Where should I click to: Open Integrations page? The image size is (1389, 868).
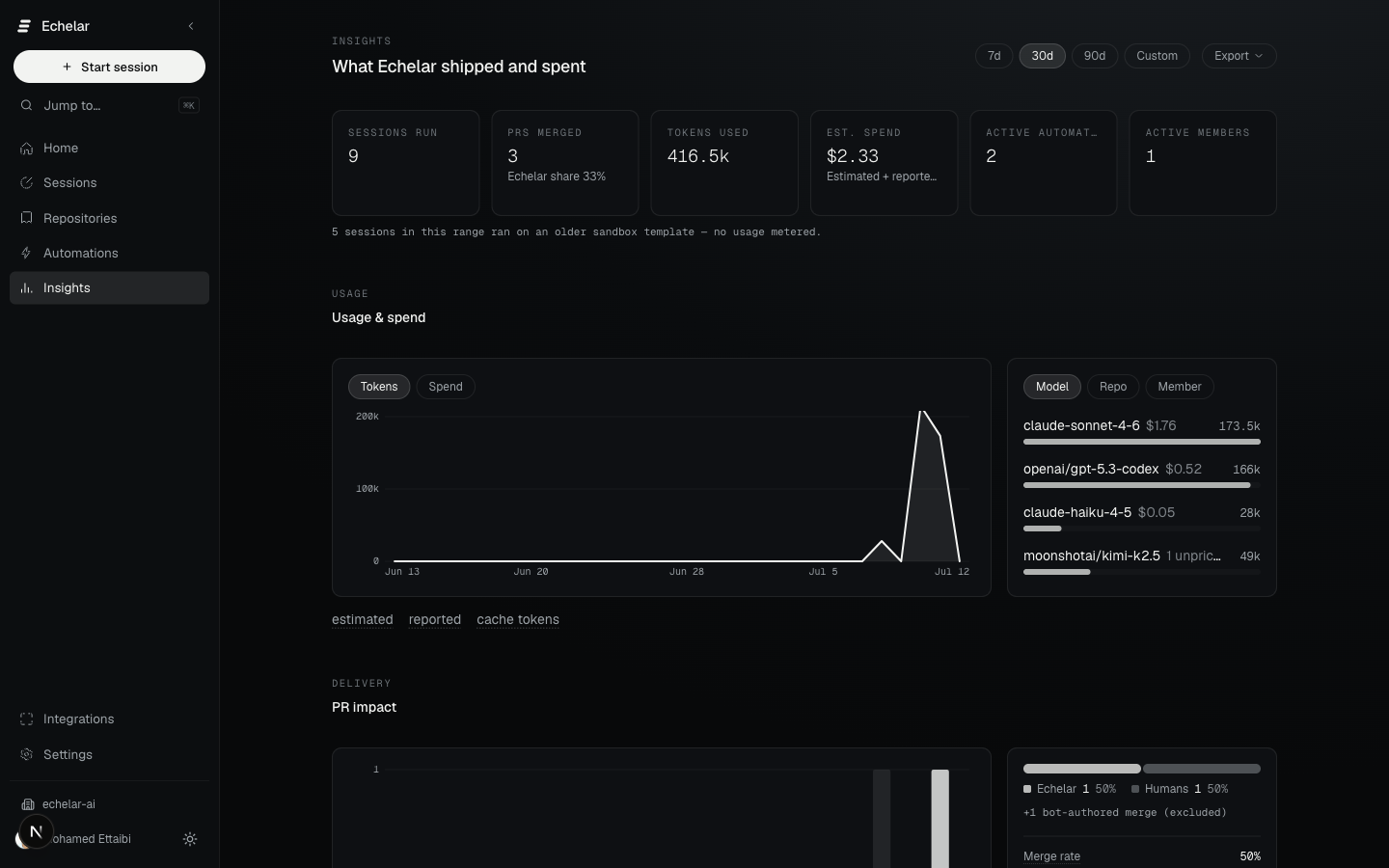pos(109,719)
